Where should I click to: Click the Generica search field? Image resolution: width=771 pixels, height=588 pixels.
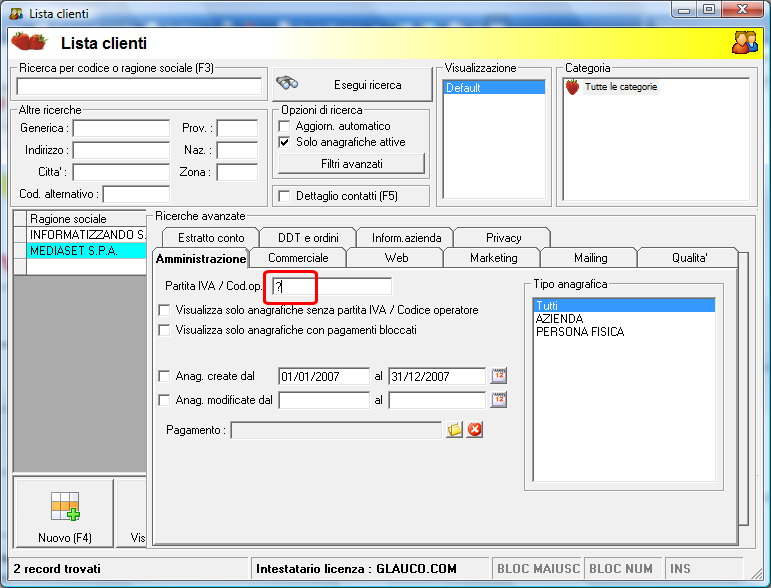[121, 128]
